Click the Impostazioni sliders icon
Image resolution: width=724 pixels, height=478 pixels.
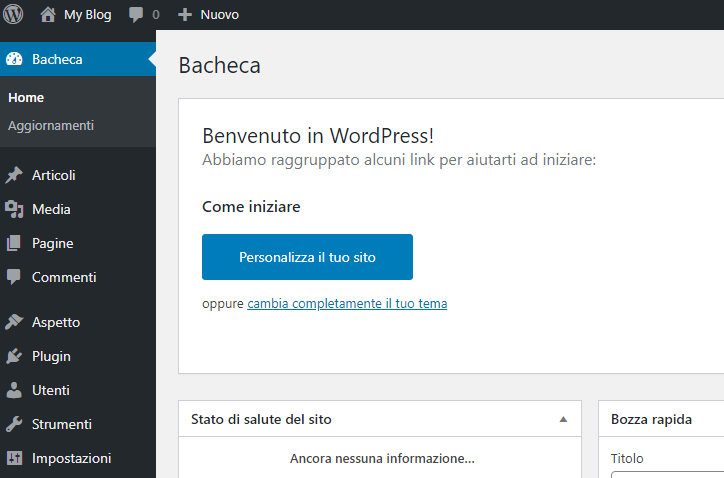coord(14,458)
